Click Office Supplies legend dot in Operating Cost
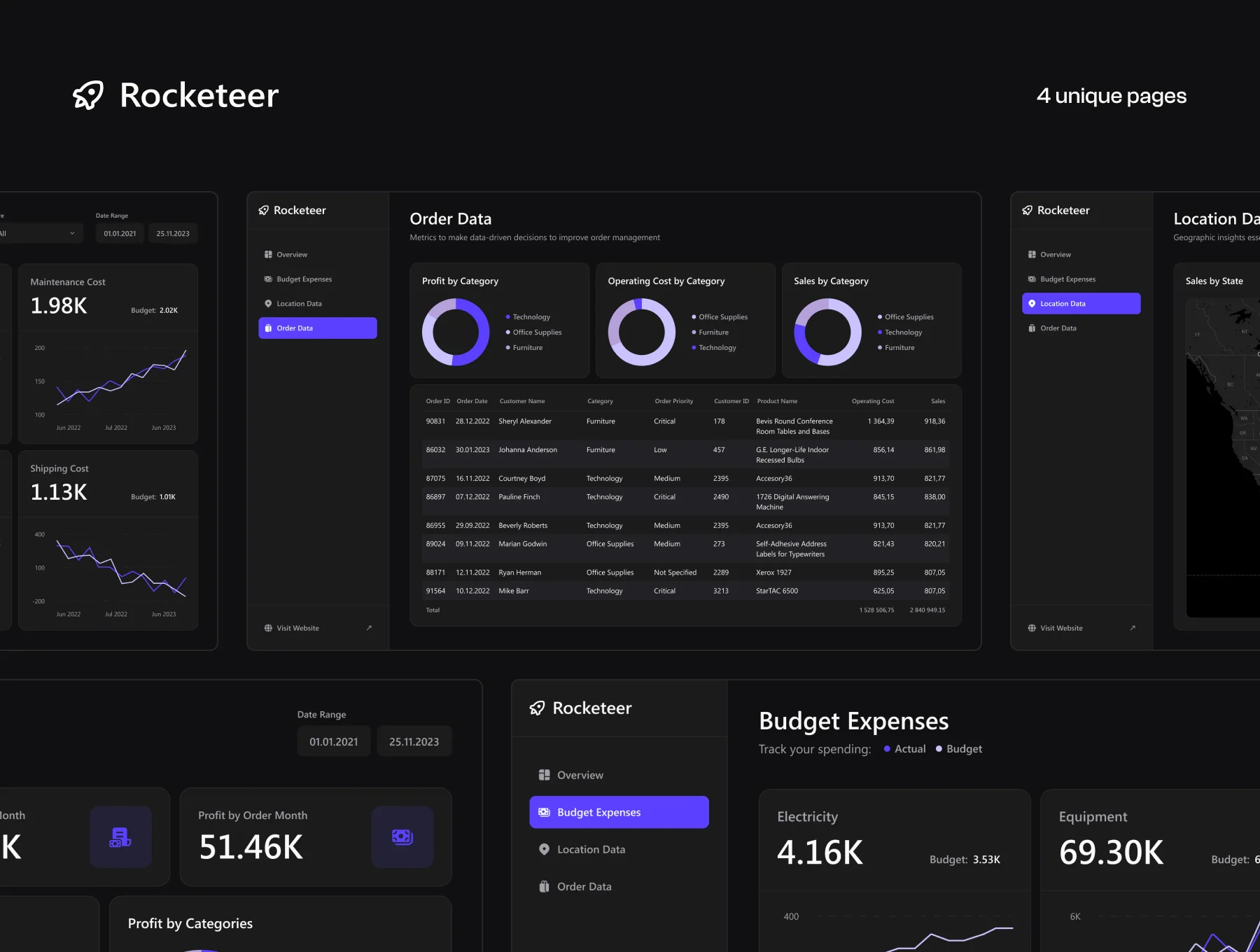 694,318
